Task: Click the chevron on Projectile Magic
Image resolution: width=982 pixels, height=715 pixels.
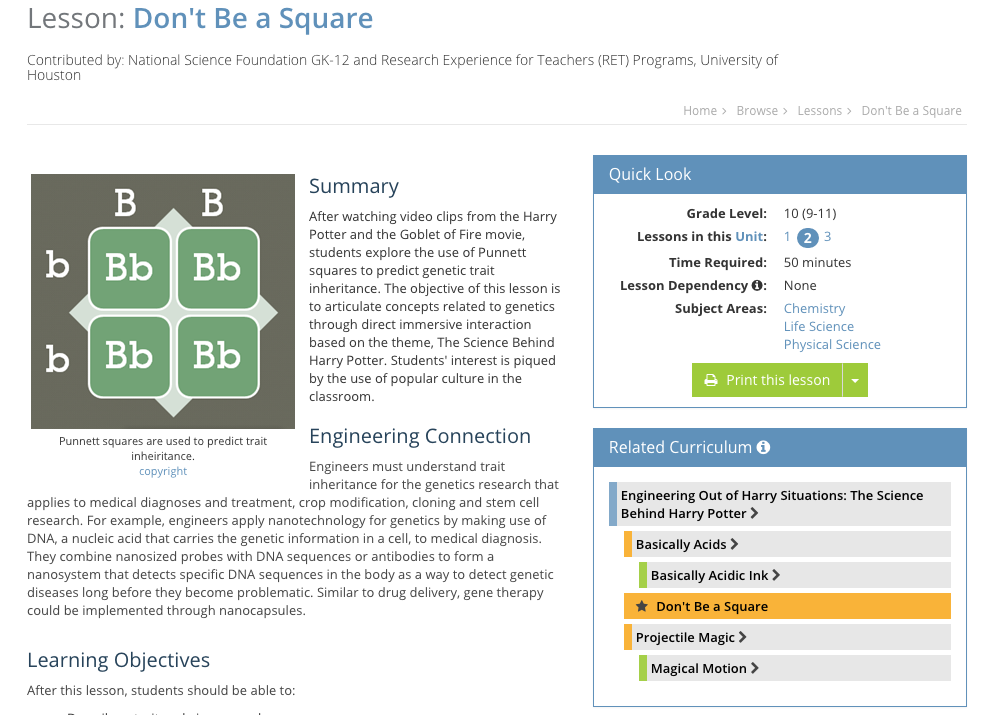Action: click(741, 636)
